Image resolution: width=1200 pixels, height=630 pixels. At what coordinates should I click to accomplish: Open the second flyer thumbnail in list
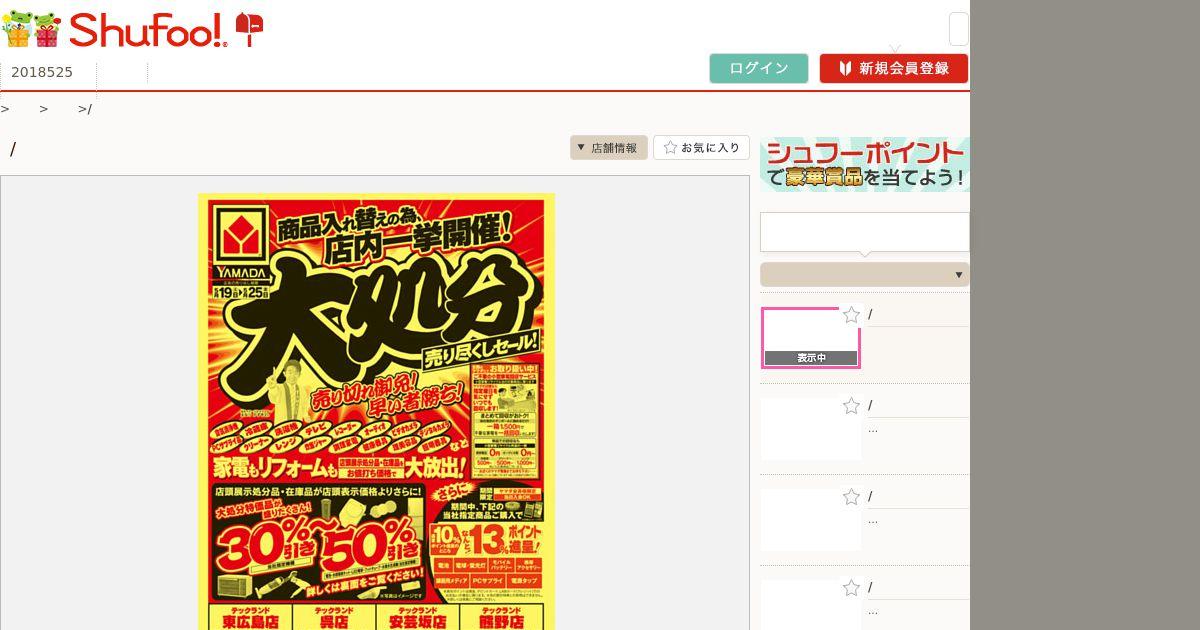pos(811,429)
